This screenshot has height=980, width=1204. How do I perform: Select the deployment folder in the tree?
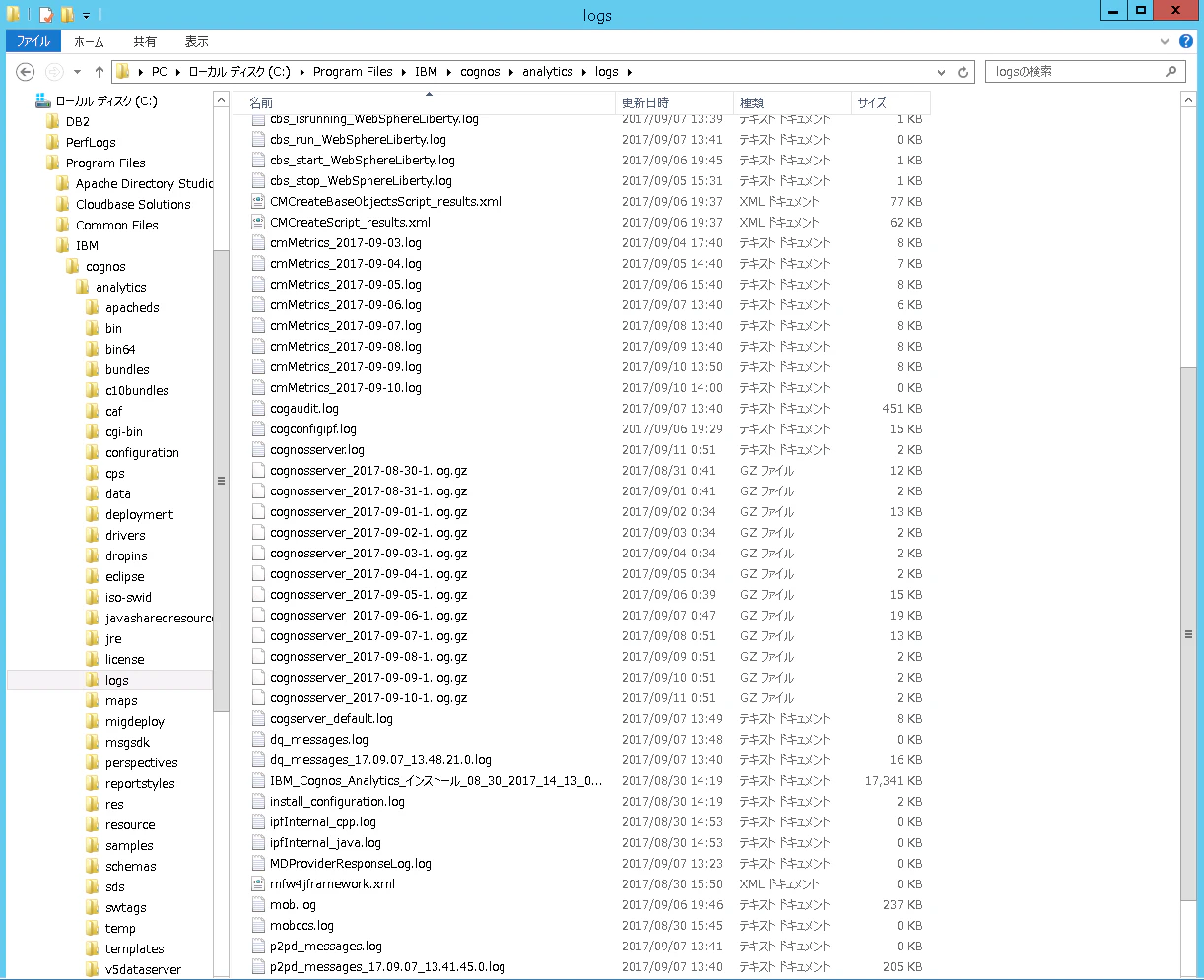pos(139,515)
